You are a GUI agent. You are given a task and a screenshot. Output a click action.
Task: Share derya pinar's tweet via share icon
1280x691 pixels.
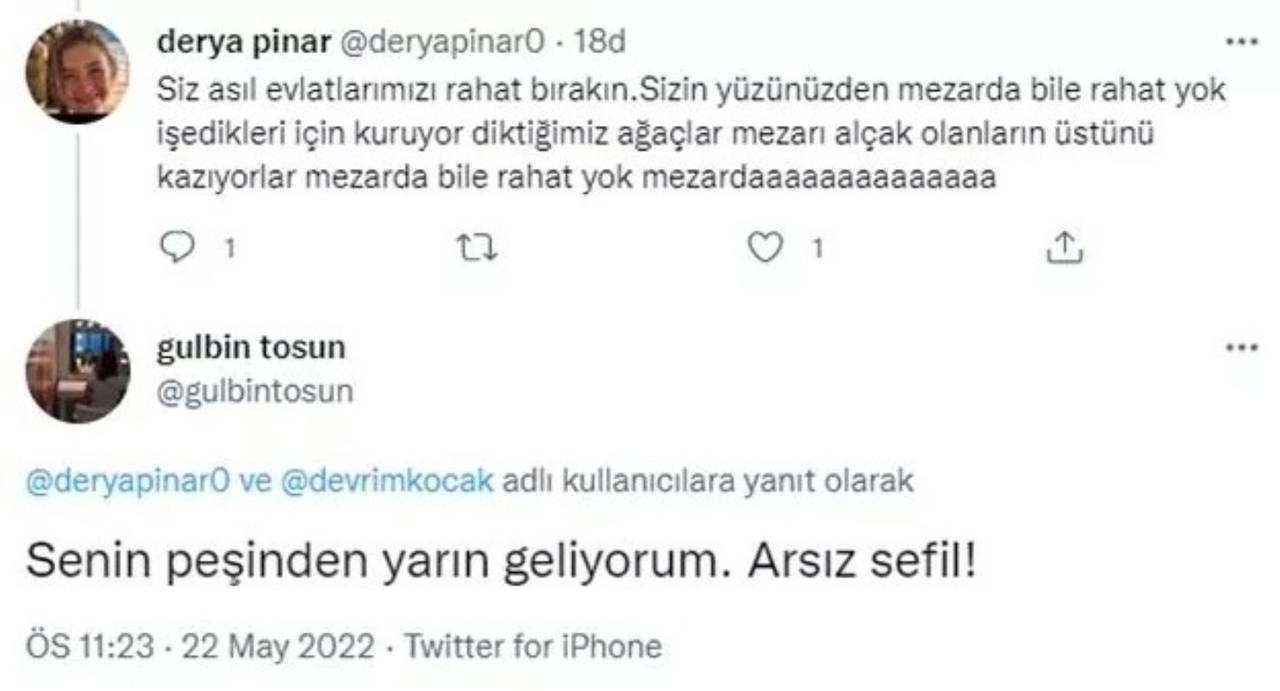1060,249
